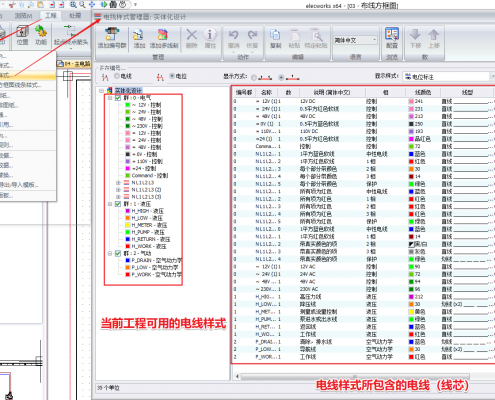Toggle checkbox for group 0 电气
Viewport: 495px width, 400px height.
point(118,98)
